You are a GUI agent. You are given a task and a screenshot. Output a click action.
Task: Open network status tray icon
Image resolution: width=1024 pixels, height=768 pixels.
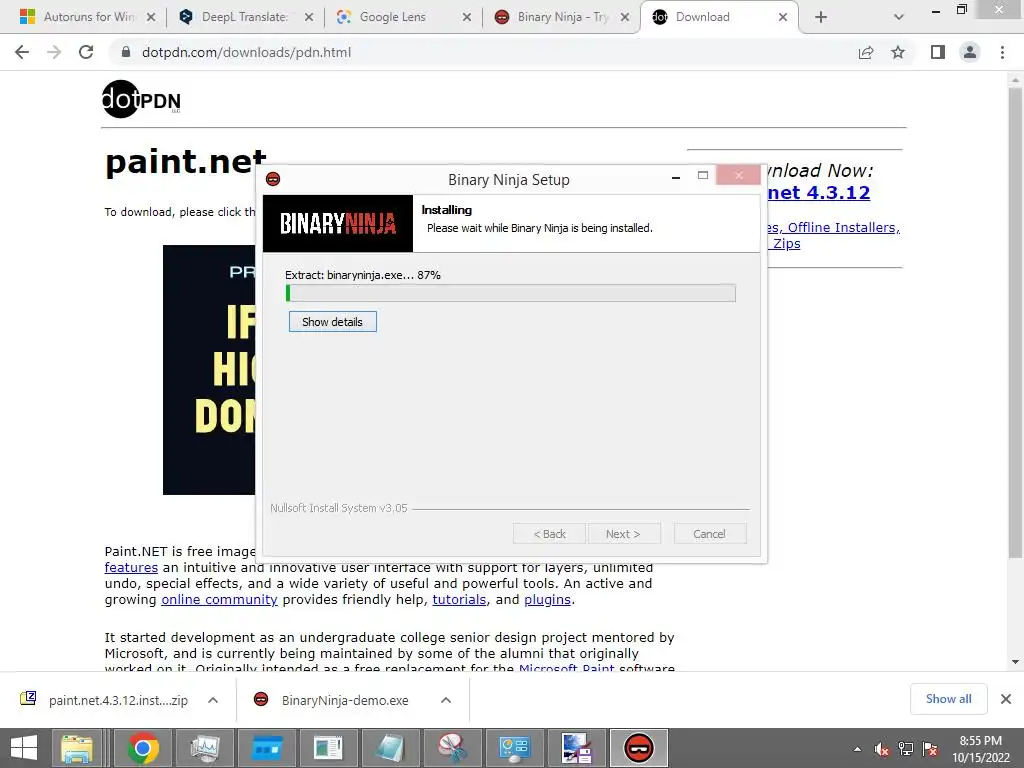[x=906, y=749]
